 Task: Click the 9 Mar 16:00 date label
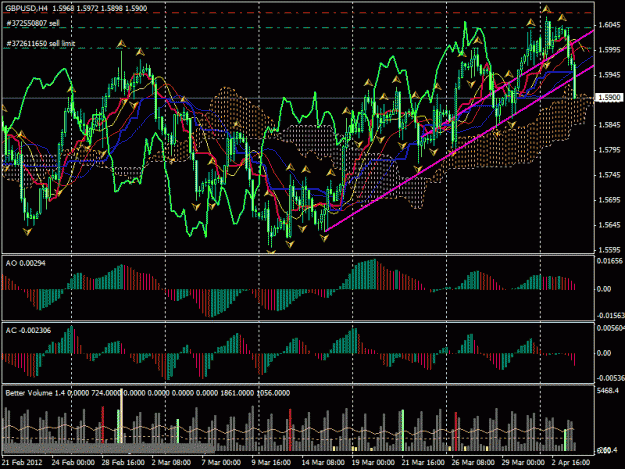(271, 462)
